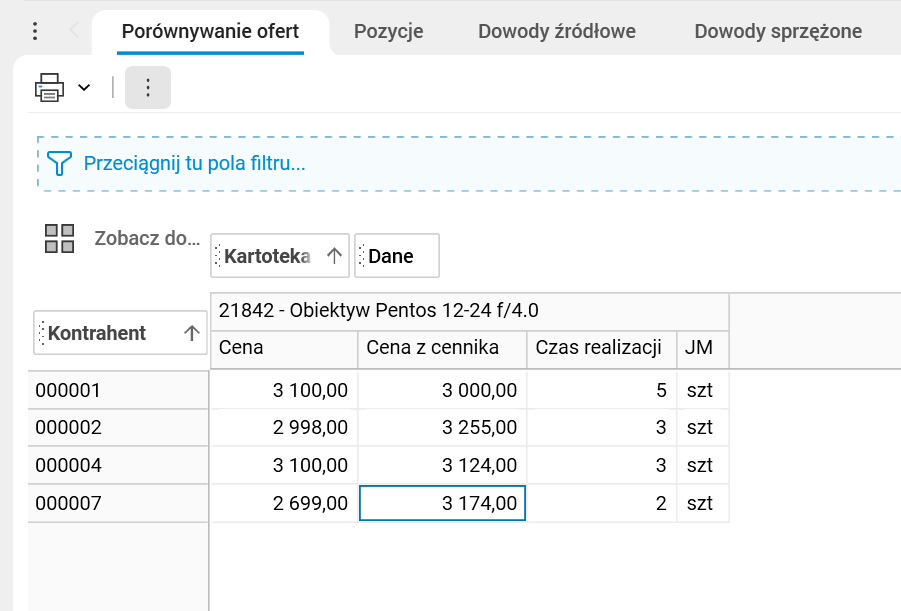
Task: Click the vertical dots left of the tabs
Action: tap(35, 31)
